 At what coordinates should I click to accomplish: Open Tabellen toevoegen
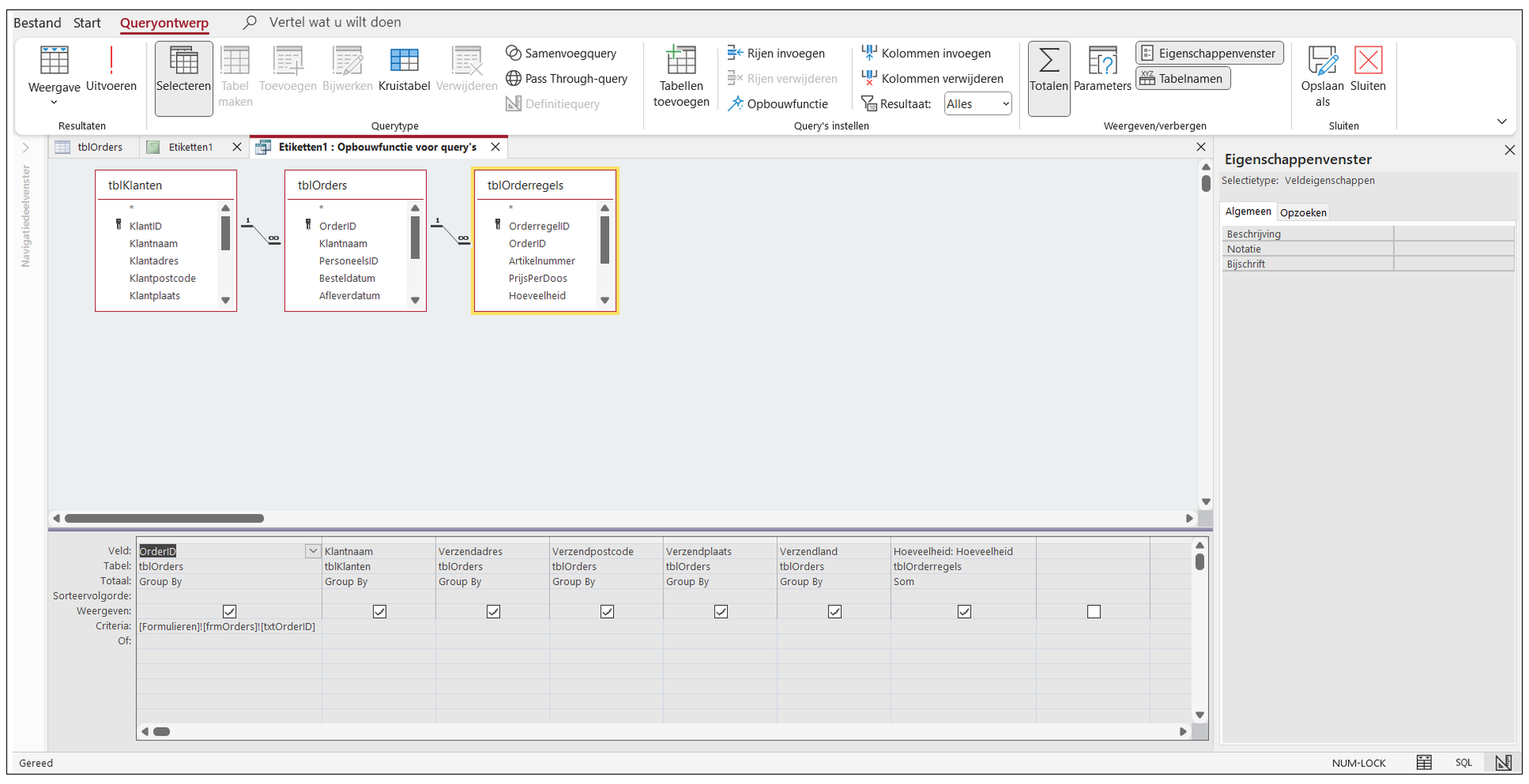pos(681,76)
